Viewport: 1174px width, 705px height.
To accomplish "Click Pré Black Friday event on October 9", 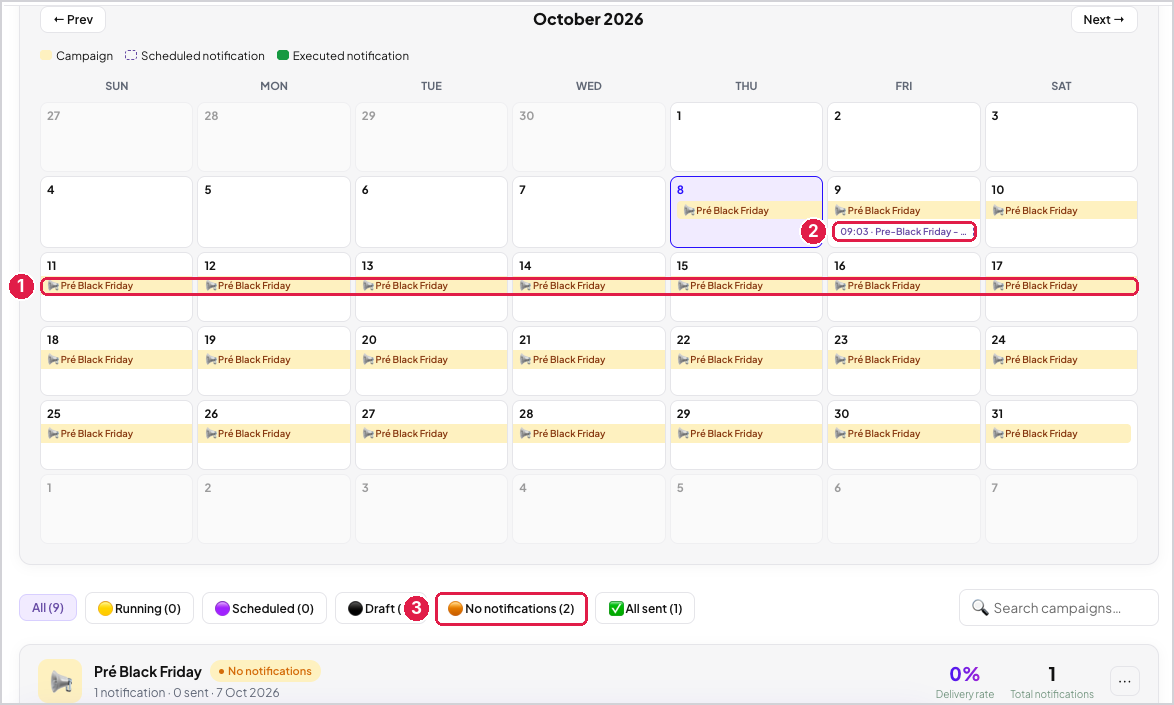I will 904,210.
